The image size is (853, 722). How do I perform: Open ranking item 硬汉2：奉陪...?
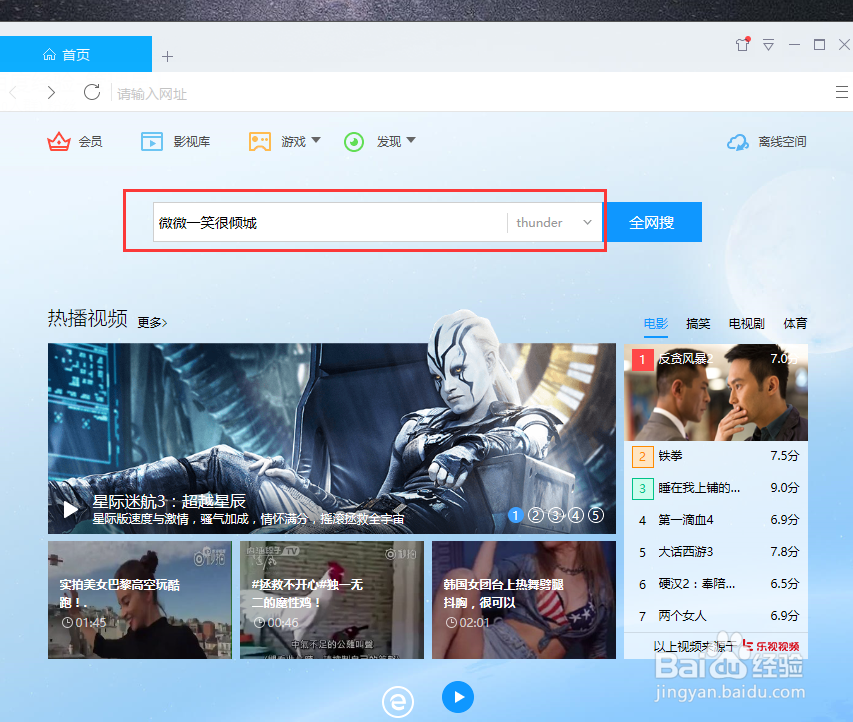[x=716, y=584]
